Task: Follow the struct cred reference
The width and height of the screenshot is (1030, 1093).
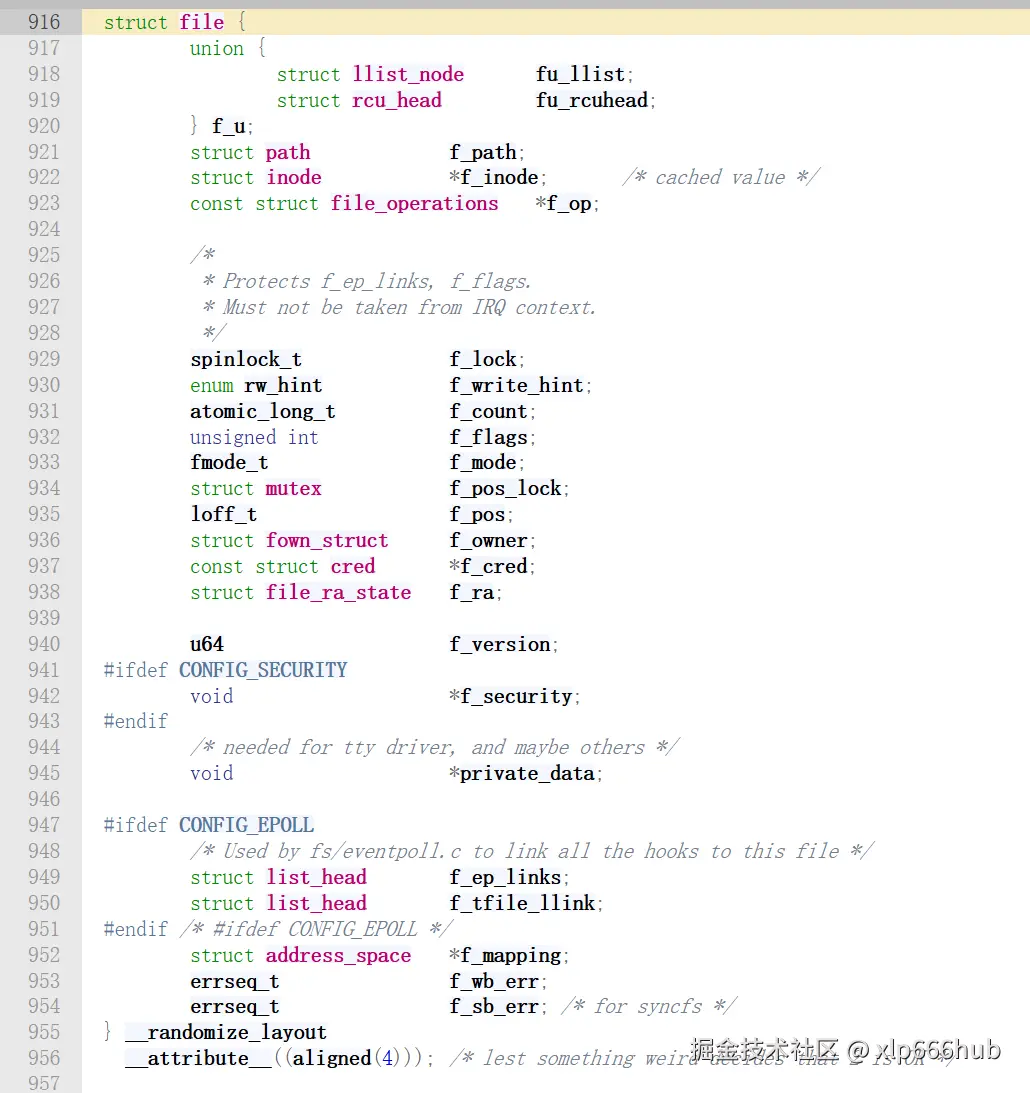Action: (x=352, y=566)
